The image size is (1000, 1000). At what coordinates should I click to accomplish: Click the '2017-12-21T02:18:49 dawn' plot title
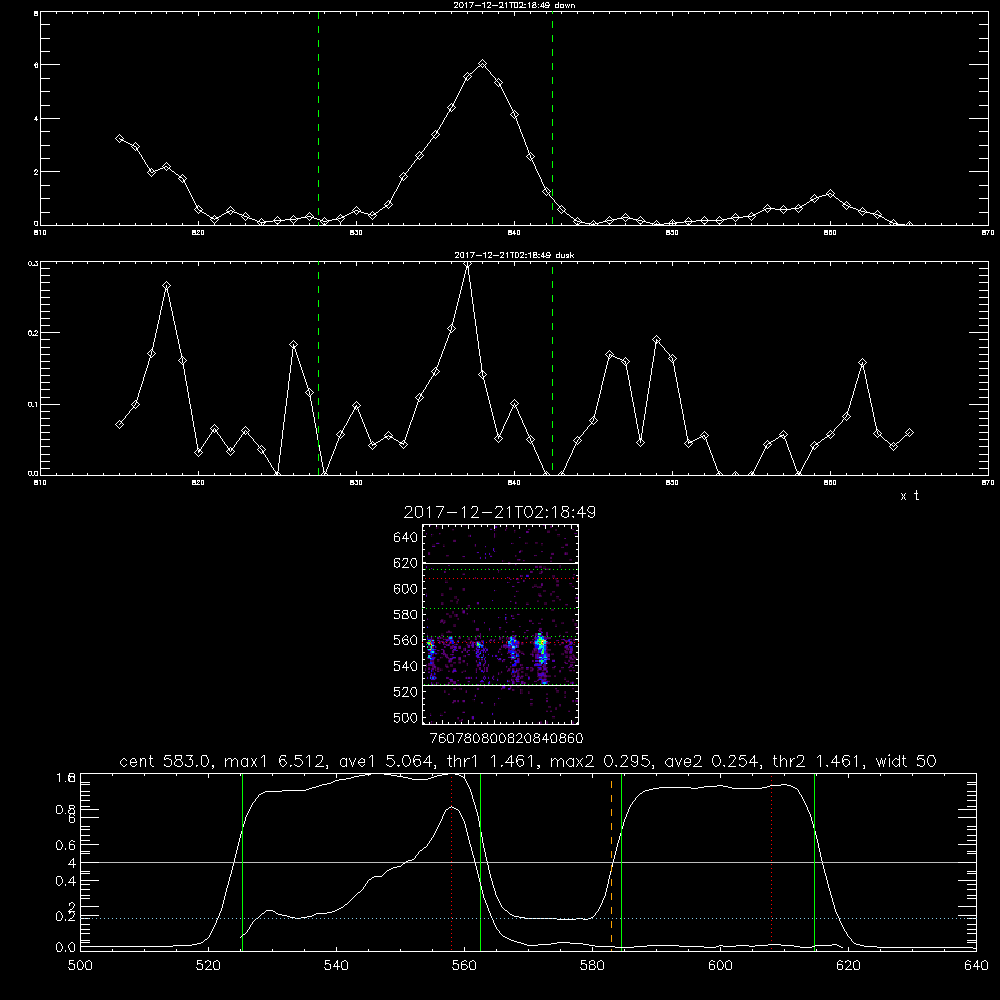pyautogui.click(x=514, y=5)
